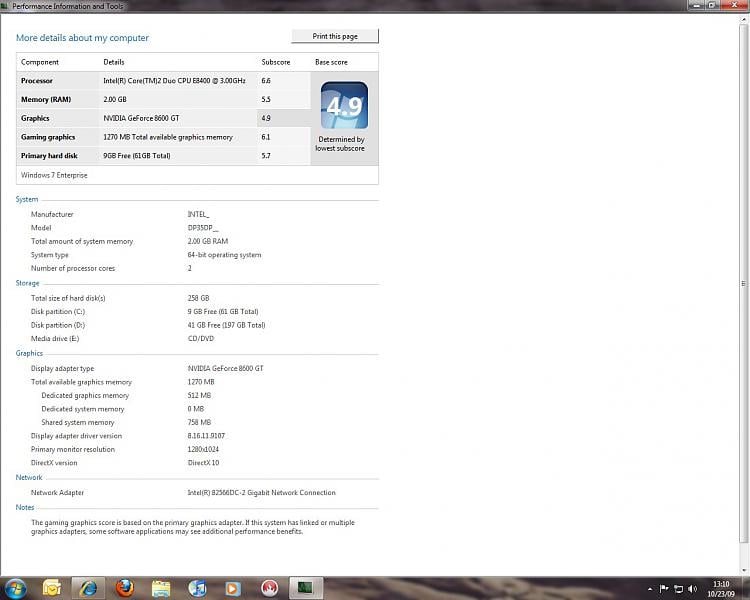The height and width of the screenshot is (600, 750).
Task: Click the driver version 8.16.11.9107
Action: 206,436
